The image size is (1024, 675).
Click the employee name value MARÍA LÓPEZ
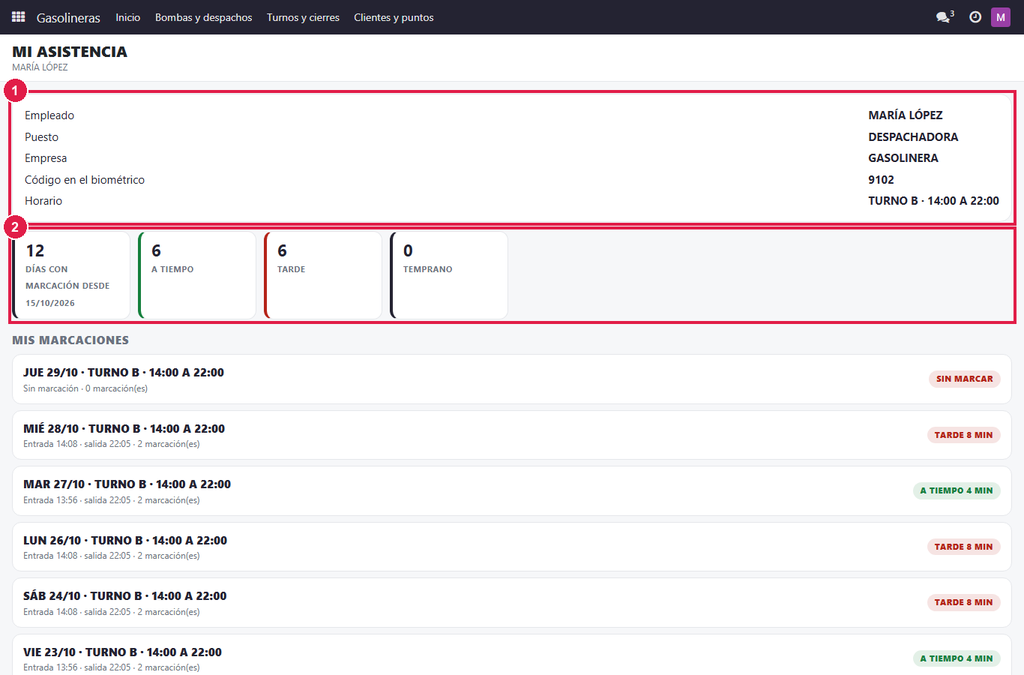pos(905,115)
